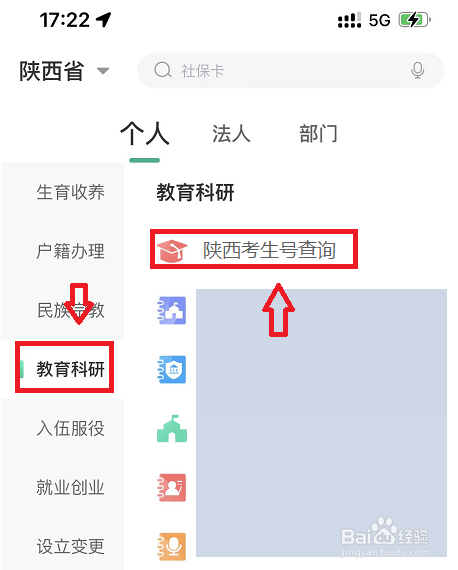Focus the 社保卡 search field

tap(290, 71)
